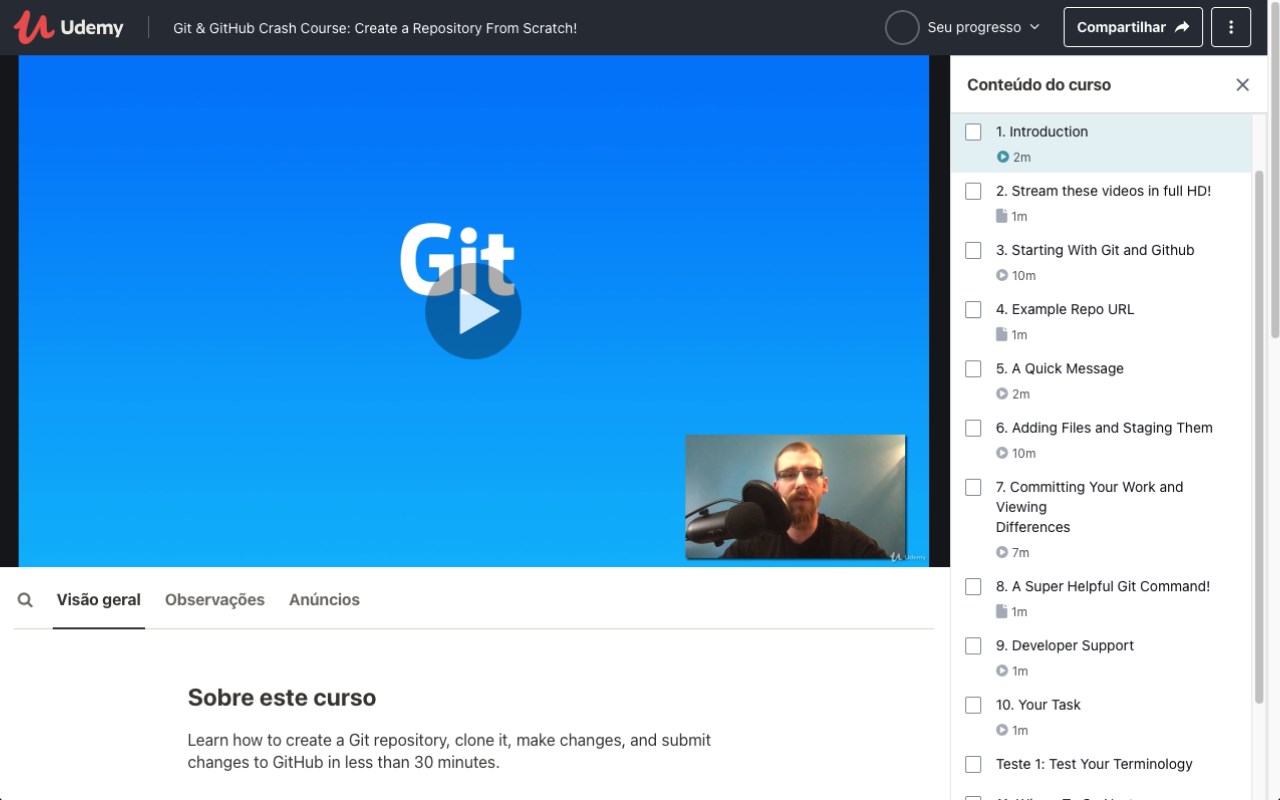1280x800 pixels.
Task: Close the Conteúdo do curso panel
Action: pyautogui.click(x=1242, y=85)
